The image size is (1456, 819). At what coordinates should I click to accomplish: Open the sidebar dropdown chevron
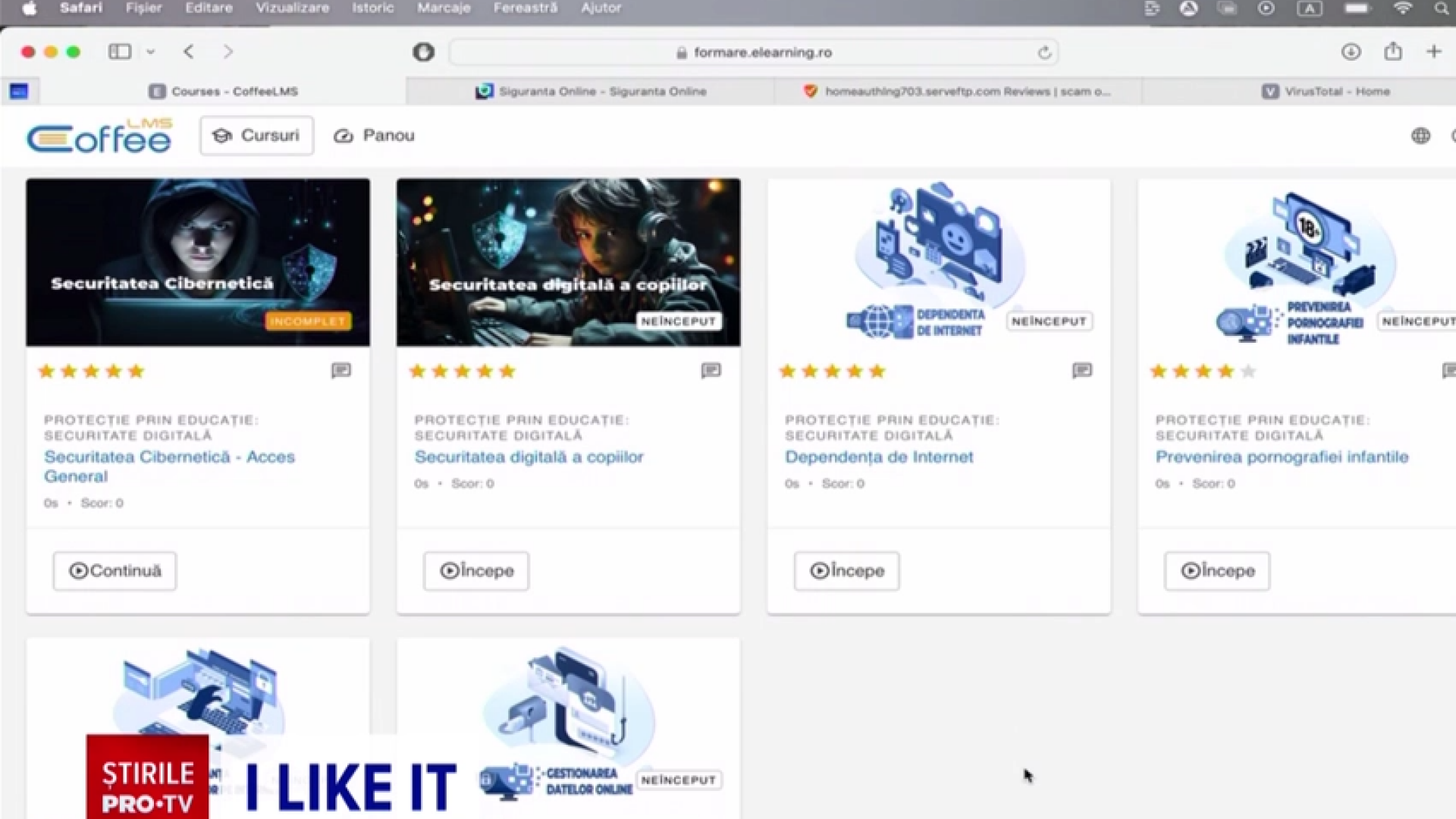pyautogui.click(x=150, y=52)
